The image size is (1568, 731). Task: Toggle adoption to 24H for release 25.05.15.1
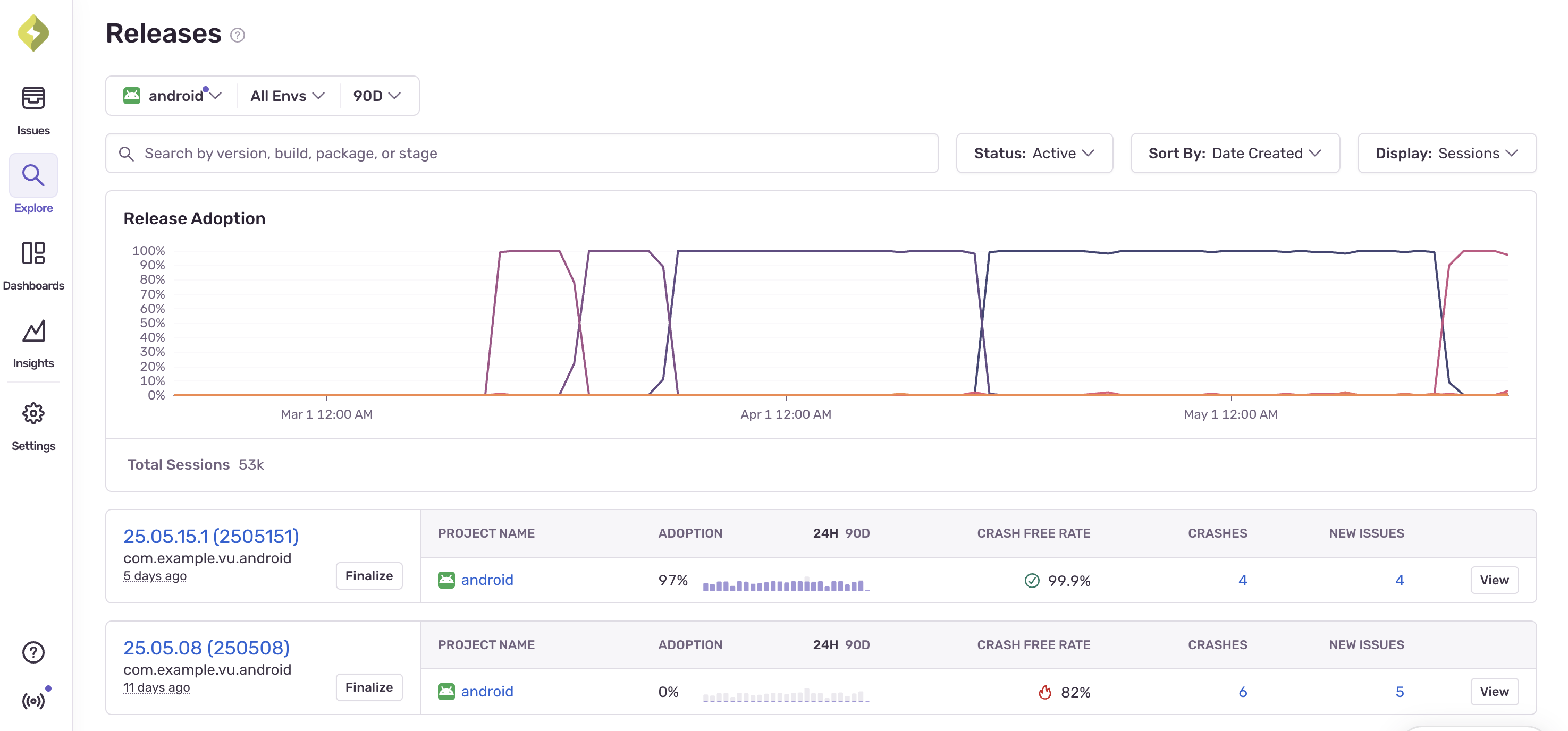825,533
